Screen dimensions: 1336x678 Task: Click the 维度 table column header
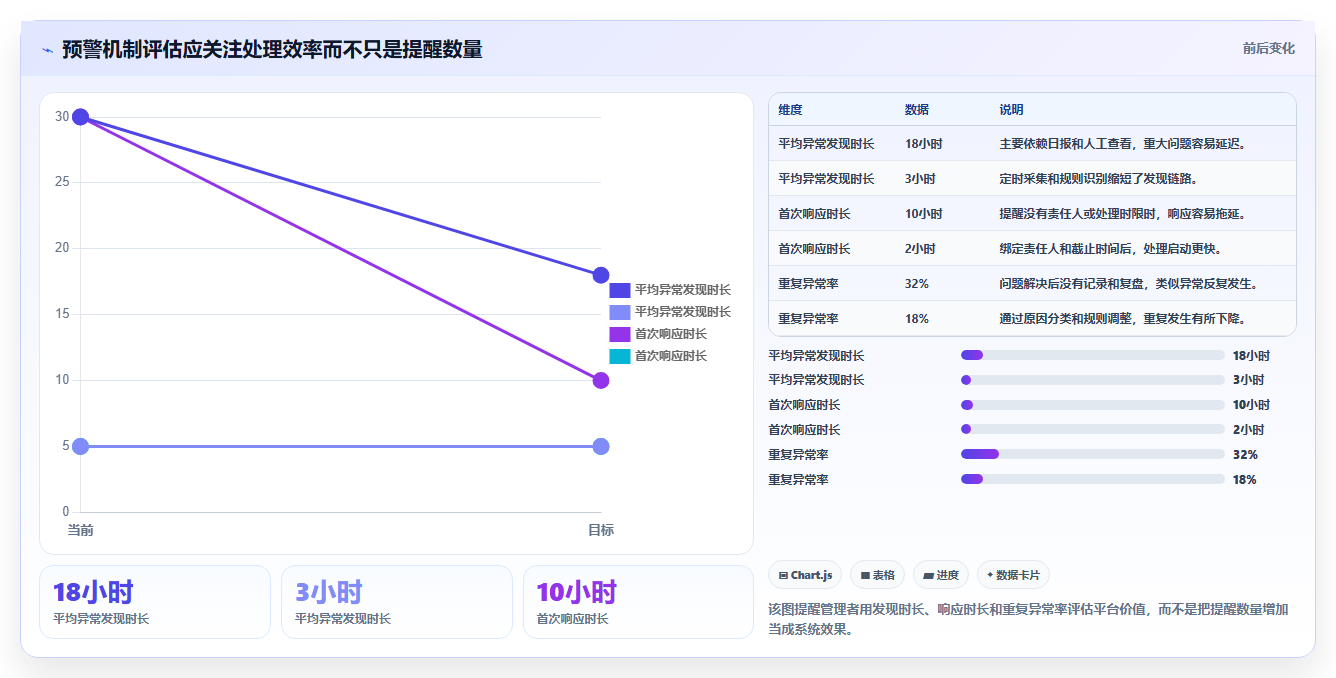tap(790, 109)
